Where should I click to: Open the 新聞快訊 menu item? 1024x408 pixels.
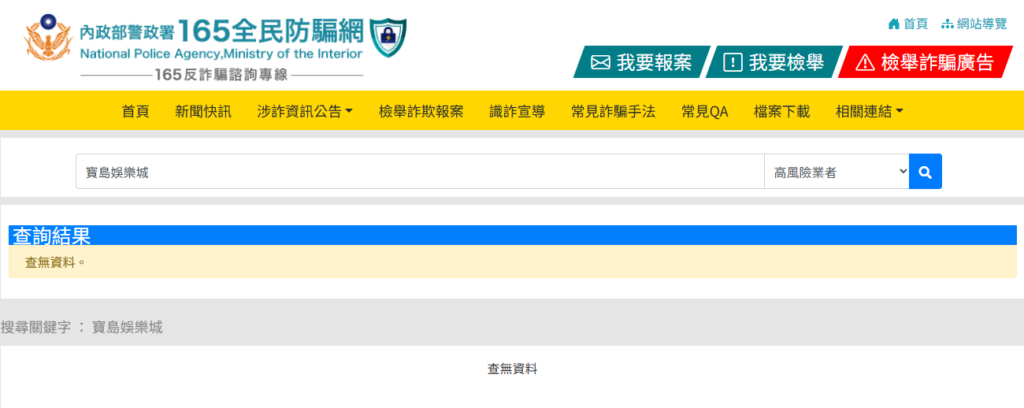(x=203, y=112)
